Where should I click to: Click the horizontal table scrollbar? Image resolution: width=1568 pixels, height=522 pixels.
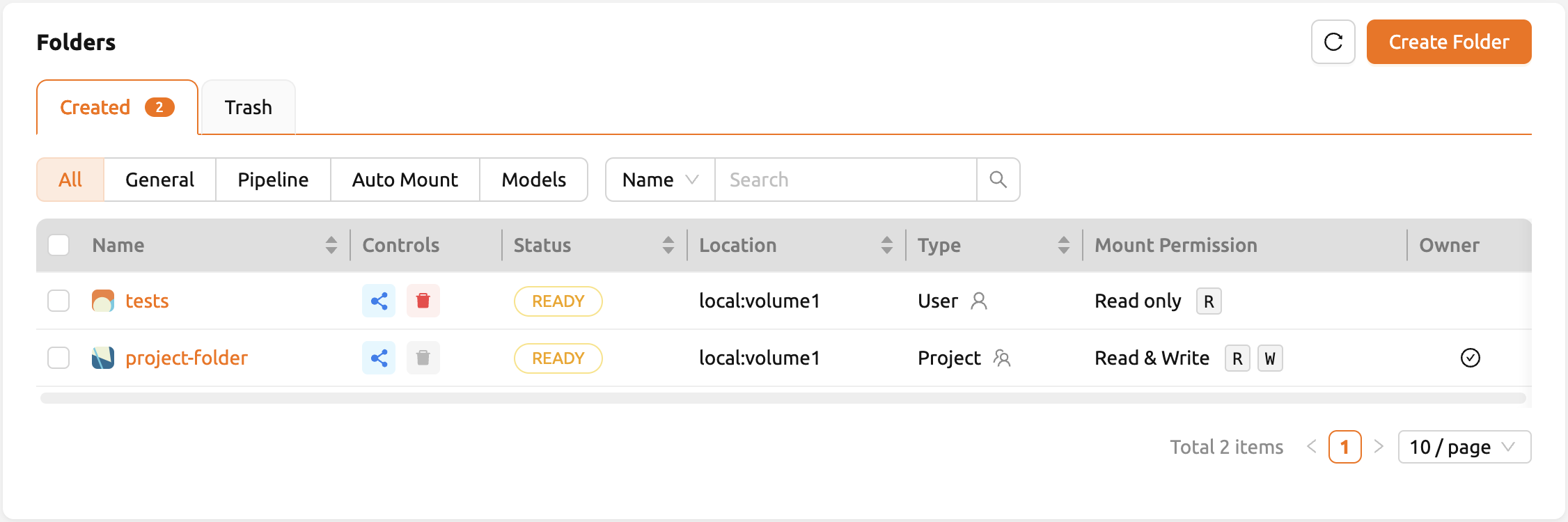783,398
